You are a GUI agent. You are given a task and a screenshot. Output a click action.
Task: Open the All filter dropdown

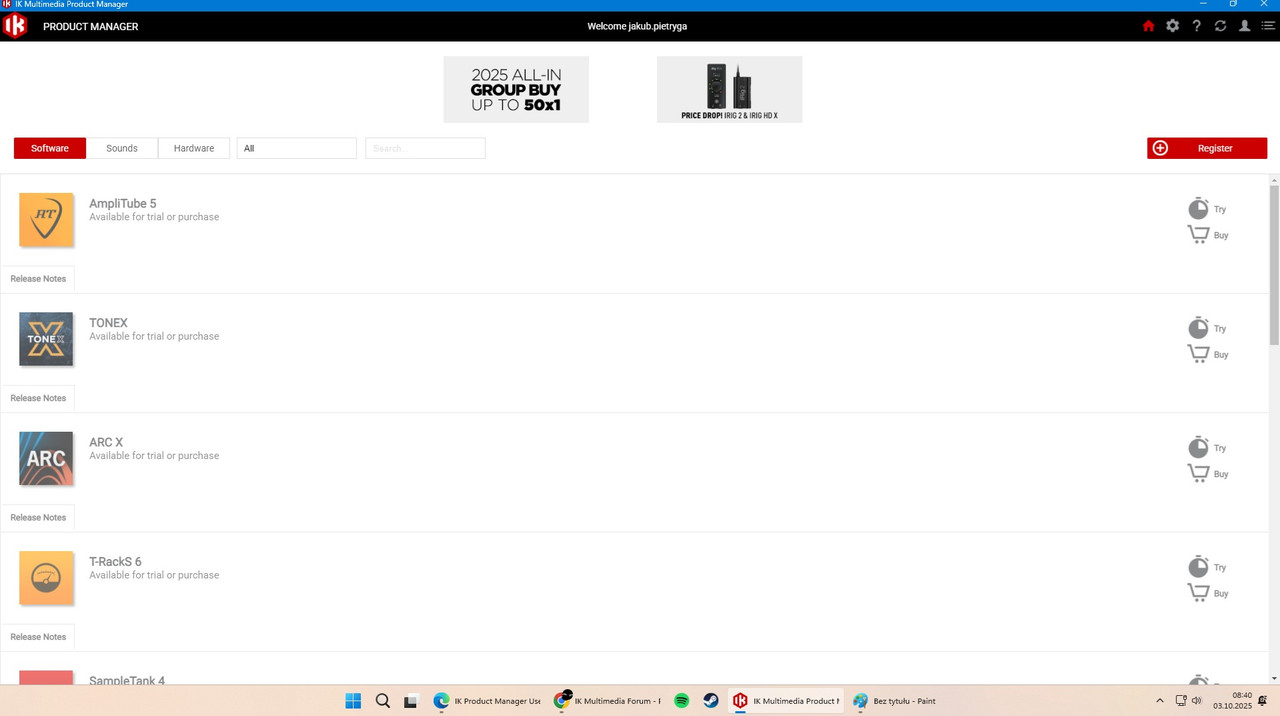(x=297, y=148)
